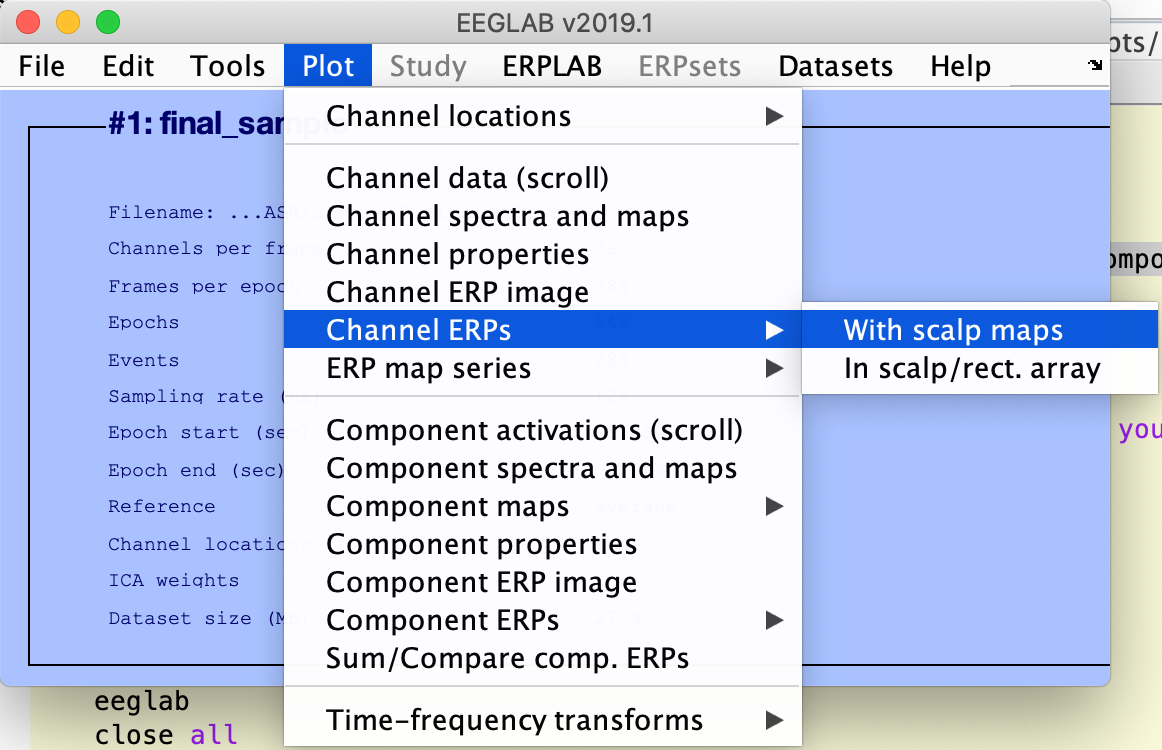Click the dataset title '#1: final_sam'
This screenshot has height=750, width=1162.
point(196,123)
